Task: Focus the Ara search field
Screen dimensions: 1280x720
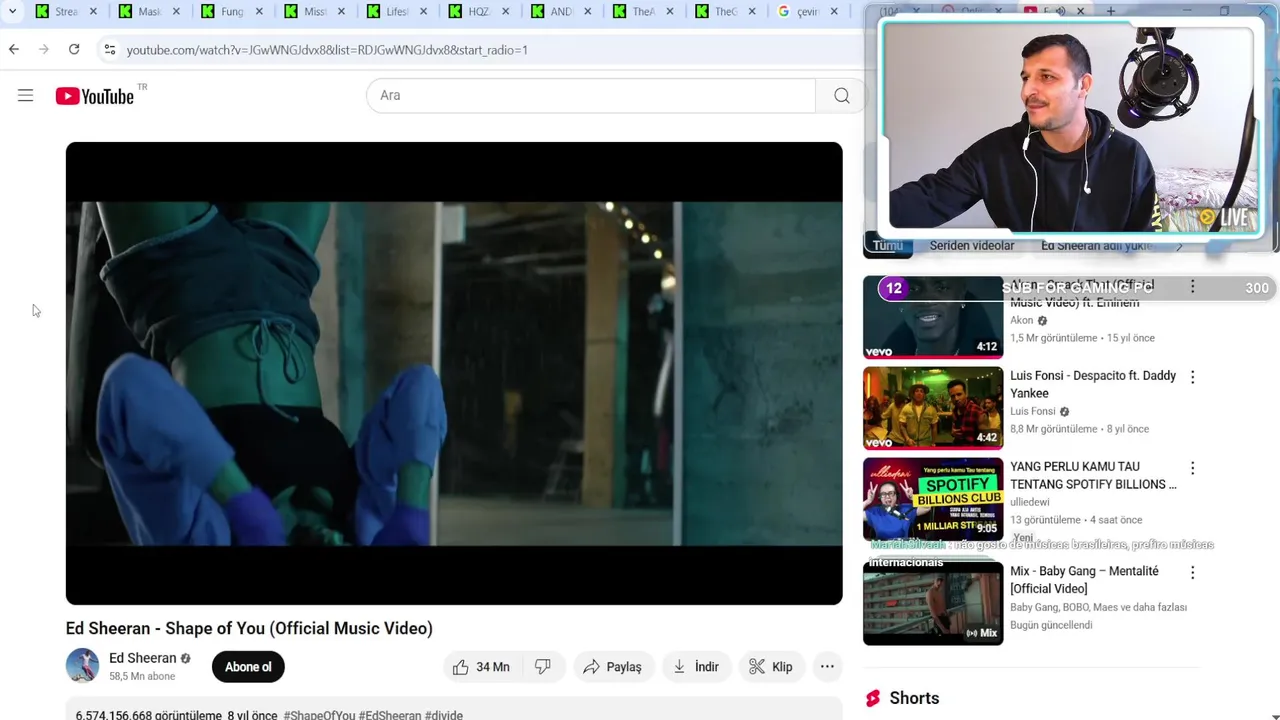Action: point(592,96)
